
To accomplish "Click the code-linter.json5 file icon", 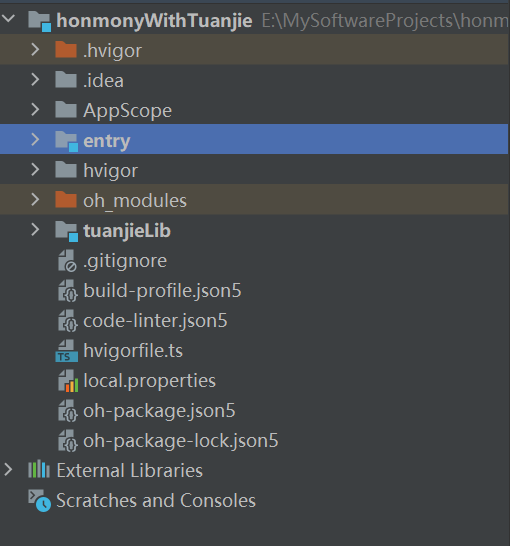I will [x=68, y=320].
